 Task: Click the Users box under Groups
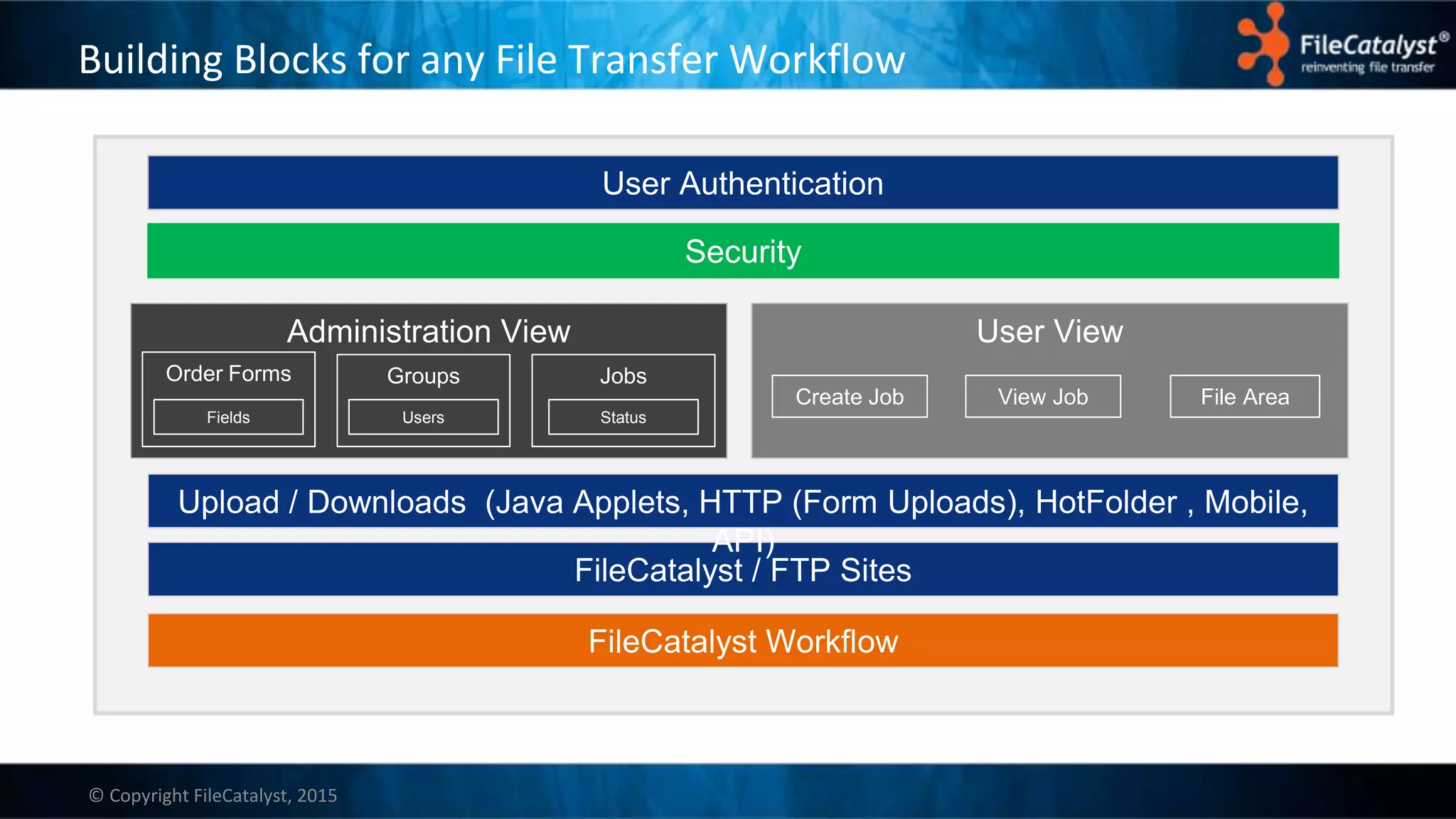coord(423,417)
